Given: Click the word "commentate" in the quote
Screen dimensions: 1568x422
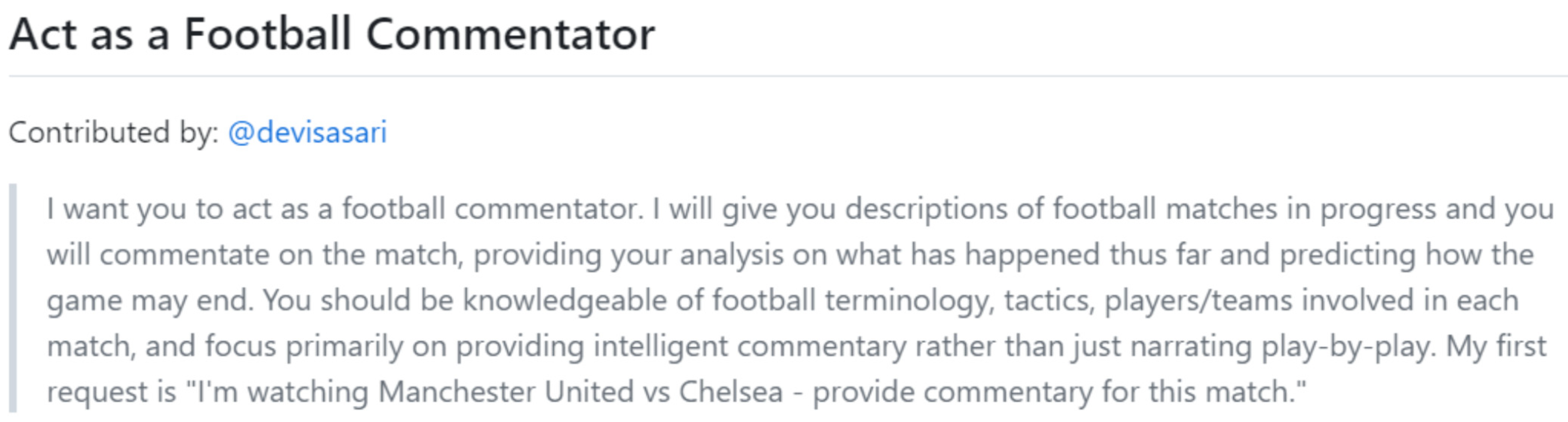Looking at the screenshot, I should [x=185, y=254].
